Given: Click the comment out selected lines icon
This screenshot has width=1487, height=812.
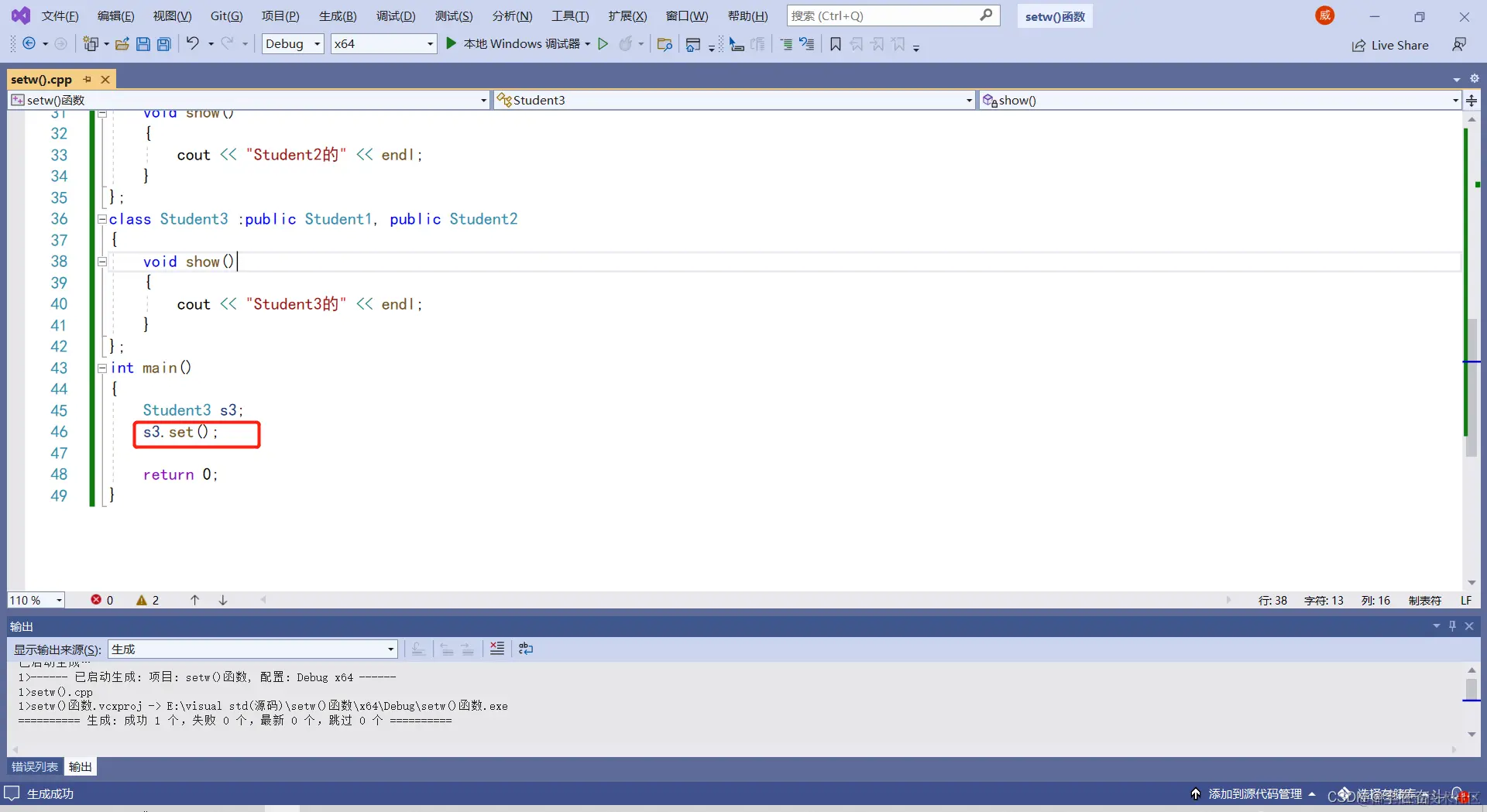Looking at the screenshot, I should [x=785, y=44].
